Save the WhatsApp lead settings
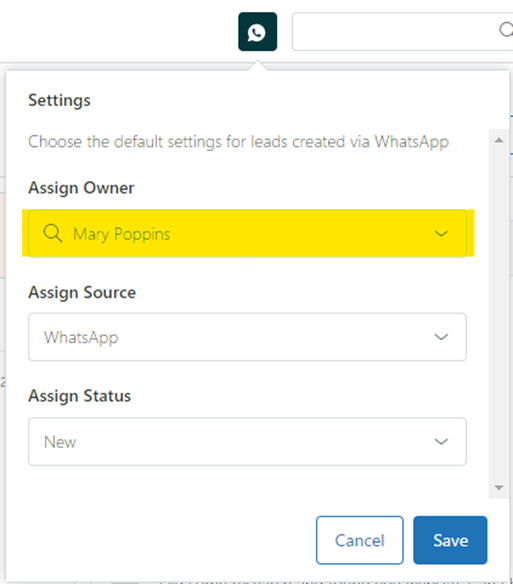Viewport: 513px width, 584px height. tap(450, 540)
